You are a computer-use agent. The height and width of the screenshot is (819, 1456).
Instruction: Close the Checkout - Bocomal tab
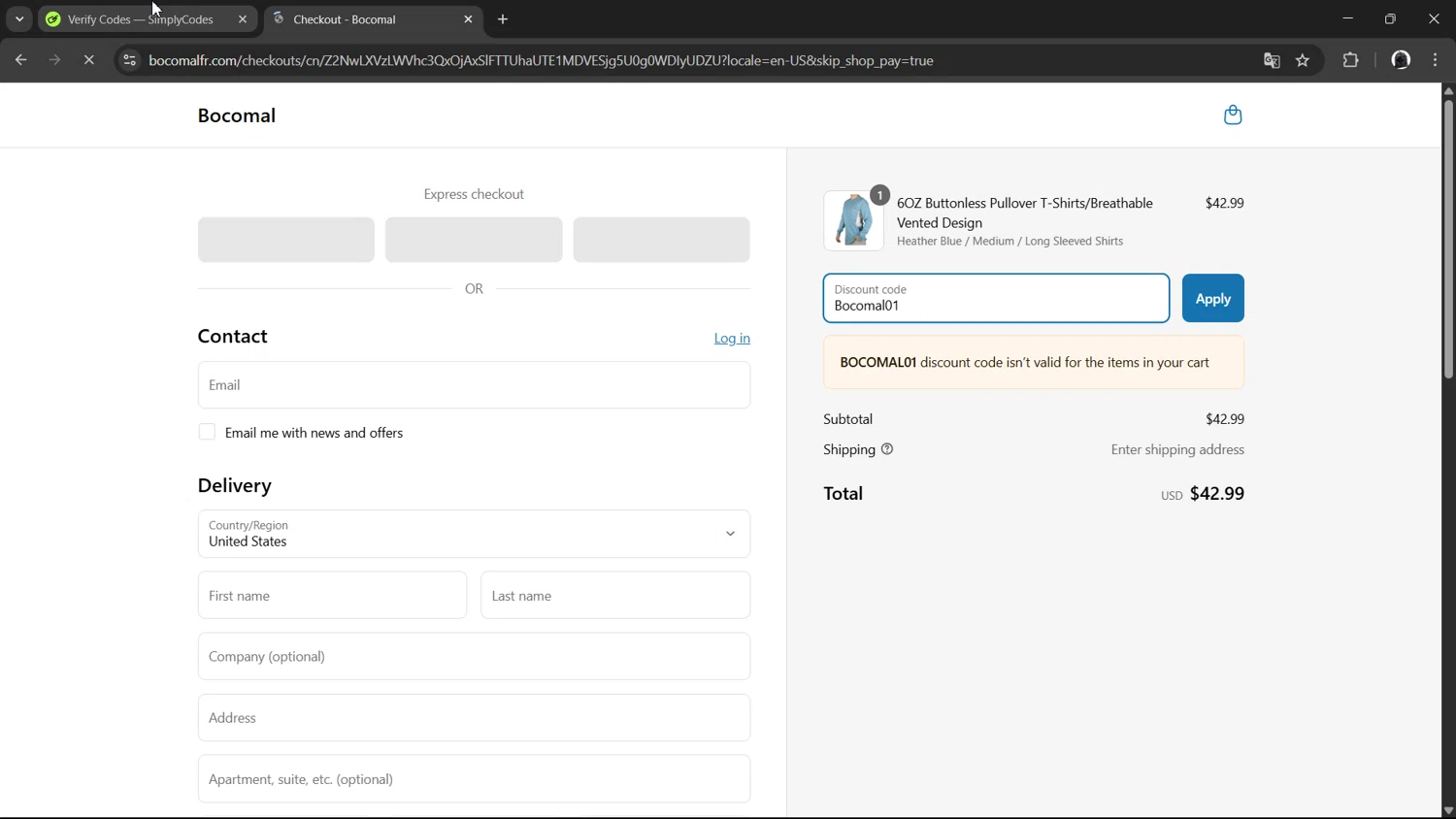pyautogui.click(x=469, y=19)
